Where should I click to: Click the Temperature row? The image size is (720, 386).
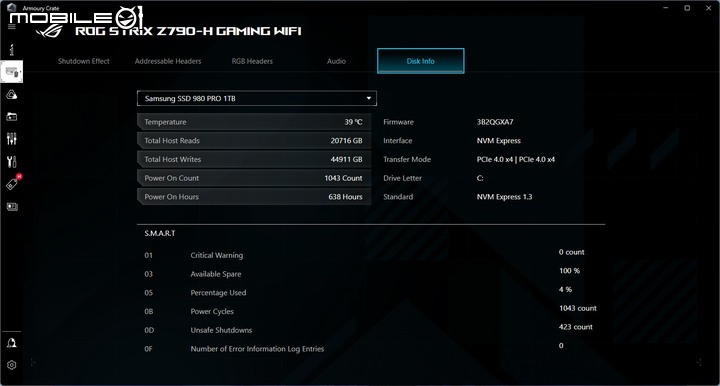[x=254, y=122]
